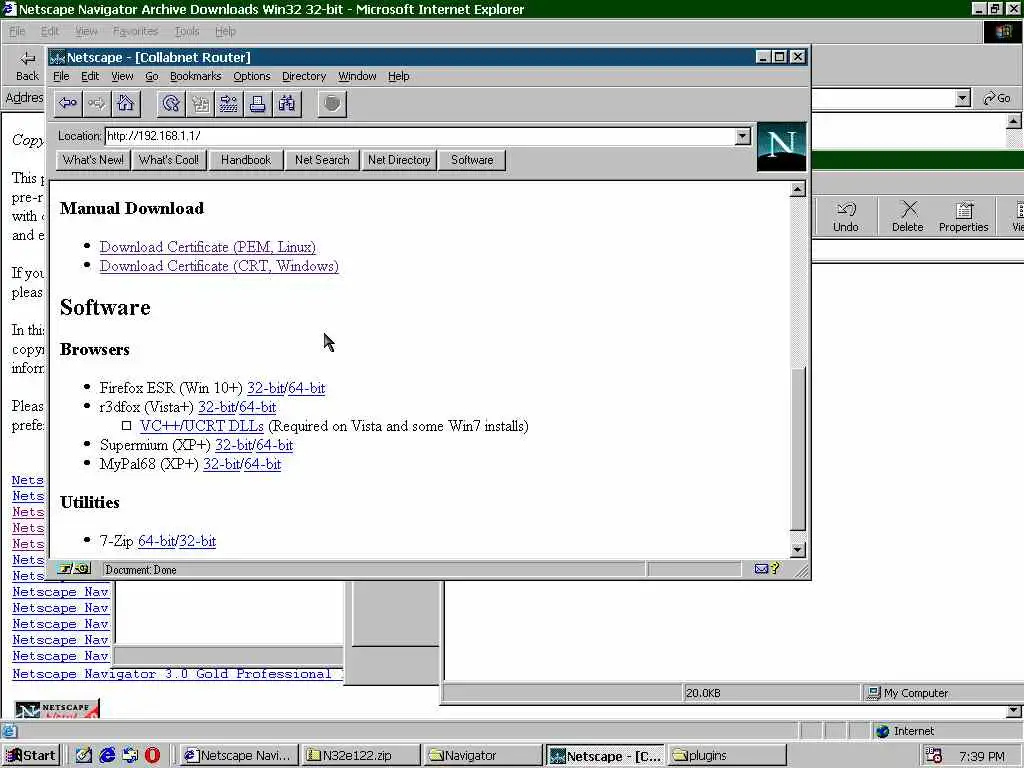Open the Tools menu in Internet Explorer
This screenshot has height=768, width=1024.
[x=187, y=31]
